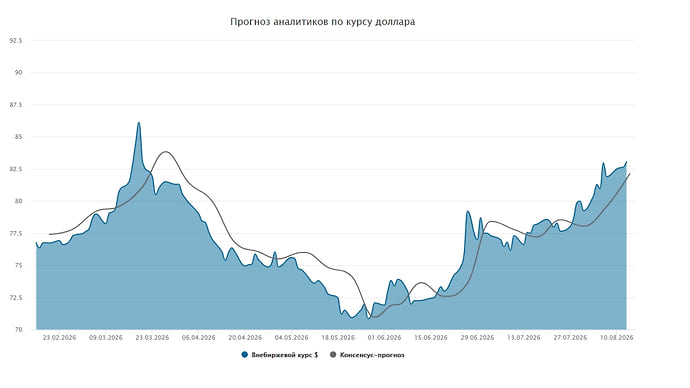
Task: Click the x-axis date label 20.04.2026
Action: tap(245, 338)
